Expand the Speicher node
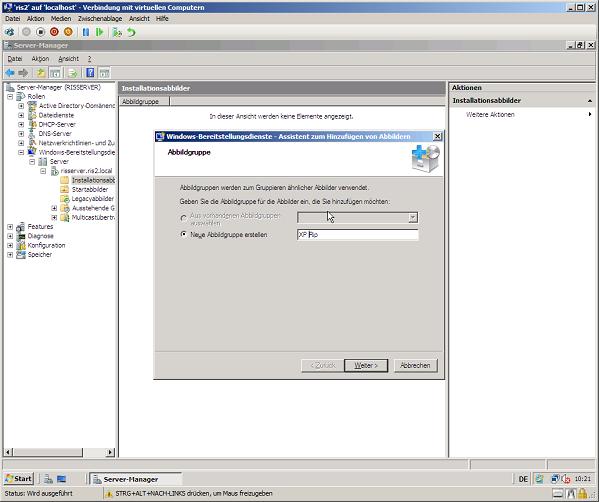 (x=10, y=254)
